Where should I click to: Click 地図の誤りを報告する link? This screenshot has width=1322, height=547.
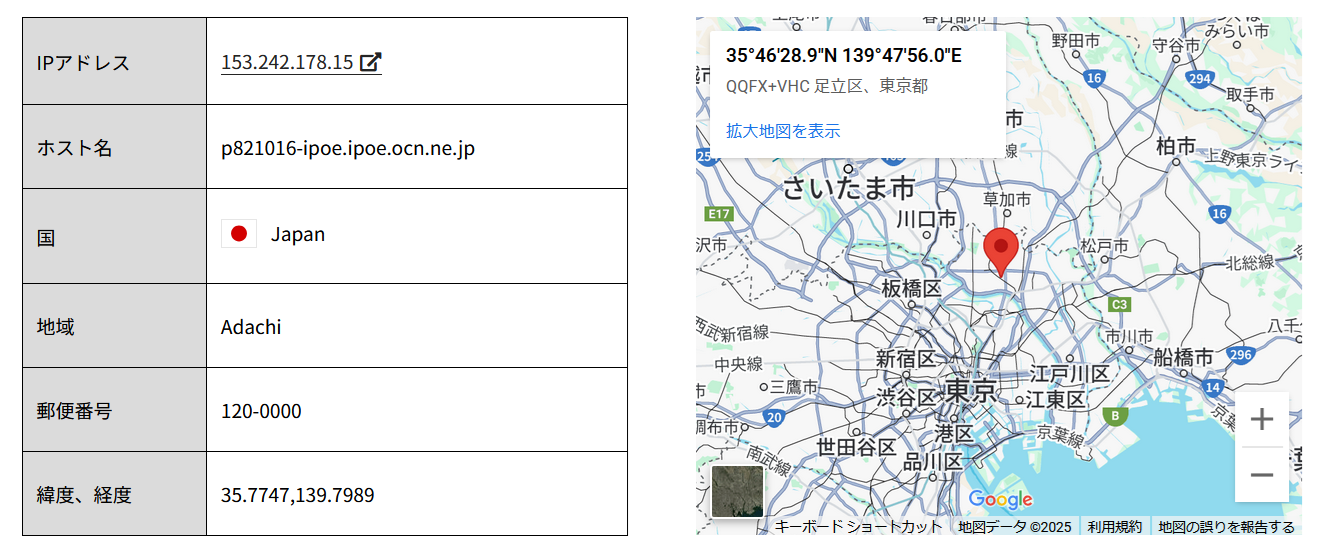coord(1227,526)
